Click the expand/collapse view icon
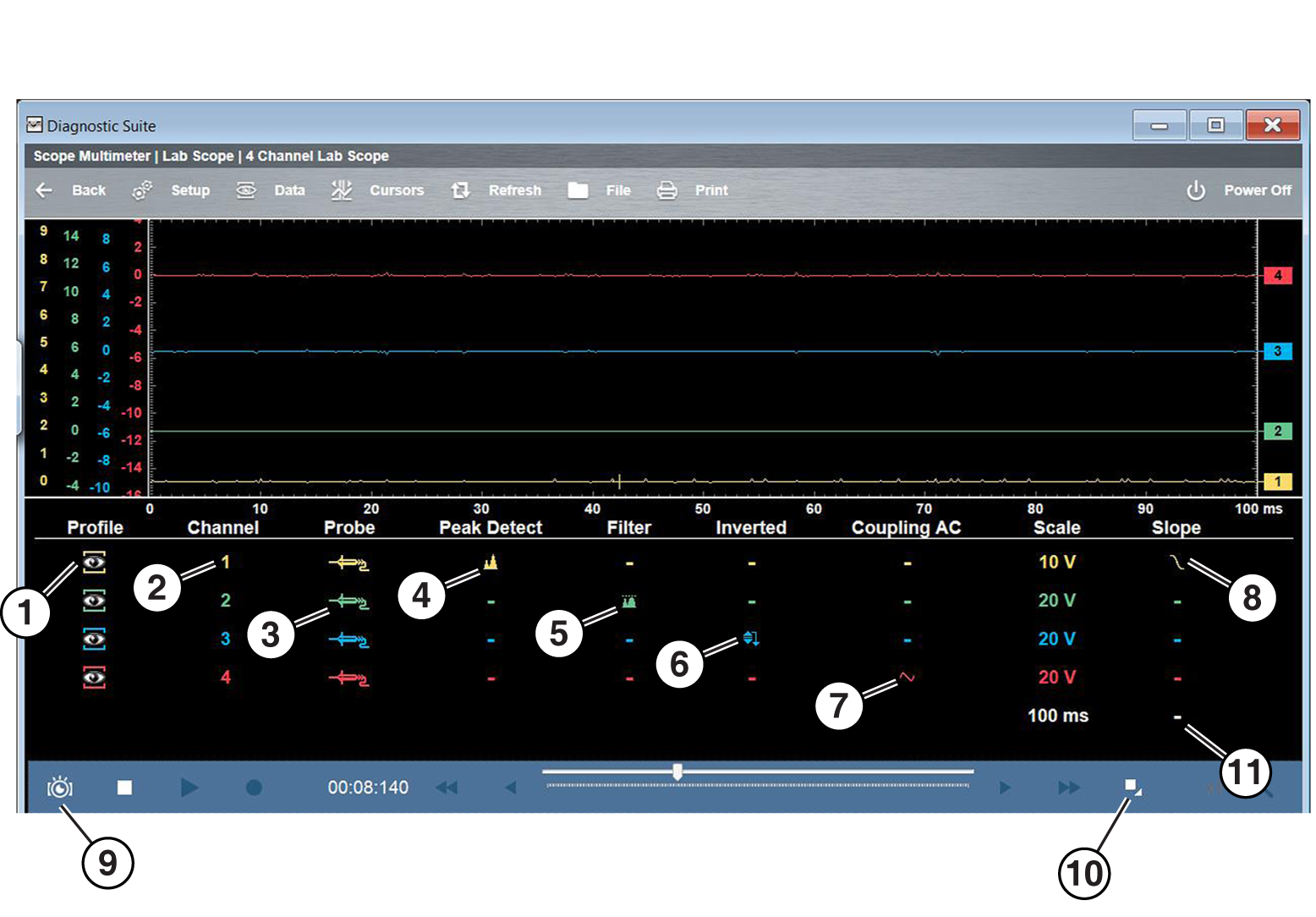The image size is (1316, 917). click(x=1132, y=787)
